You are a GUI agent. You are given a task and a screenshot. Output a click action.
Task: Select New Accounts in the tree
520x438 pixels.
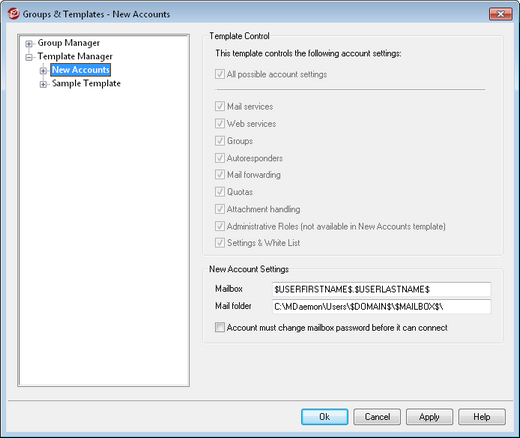(80, 70)
